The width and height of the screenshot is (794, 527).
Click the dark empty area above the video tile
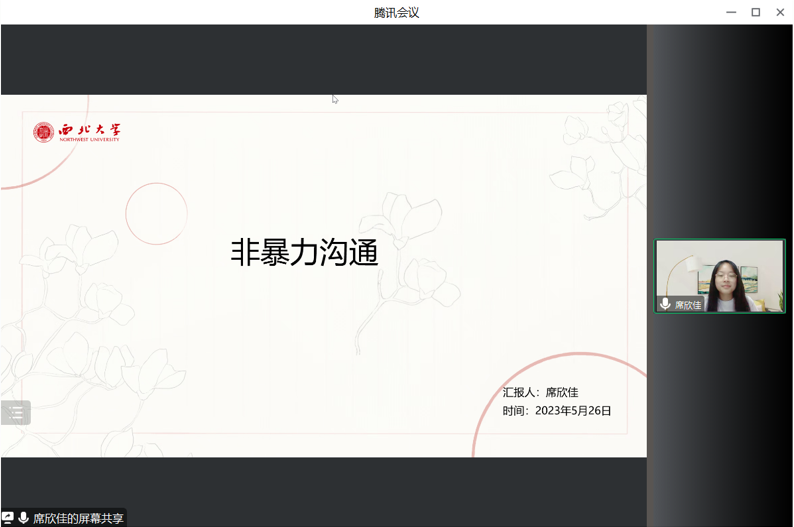(x=720, y=130)
